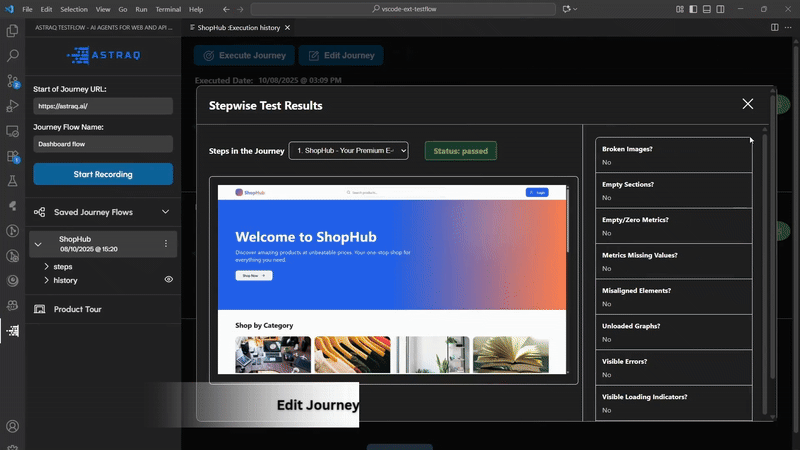
Task: Open Source Control view with badge
Action: [12, 81]
